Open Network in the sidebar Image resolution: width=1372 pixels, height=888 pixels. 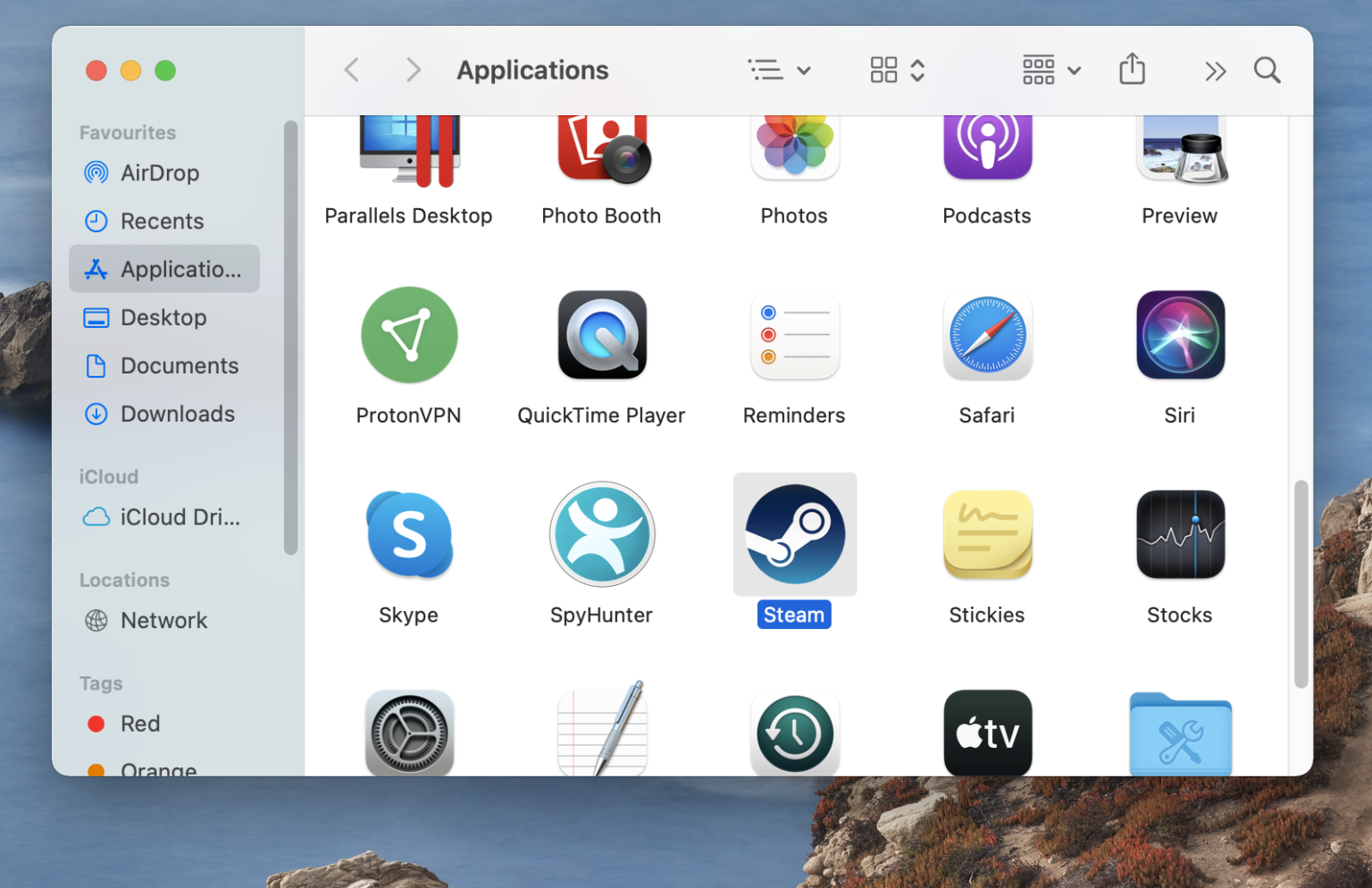(x=164, y=620)
